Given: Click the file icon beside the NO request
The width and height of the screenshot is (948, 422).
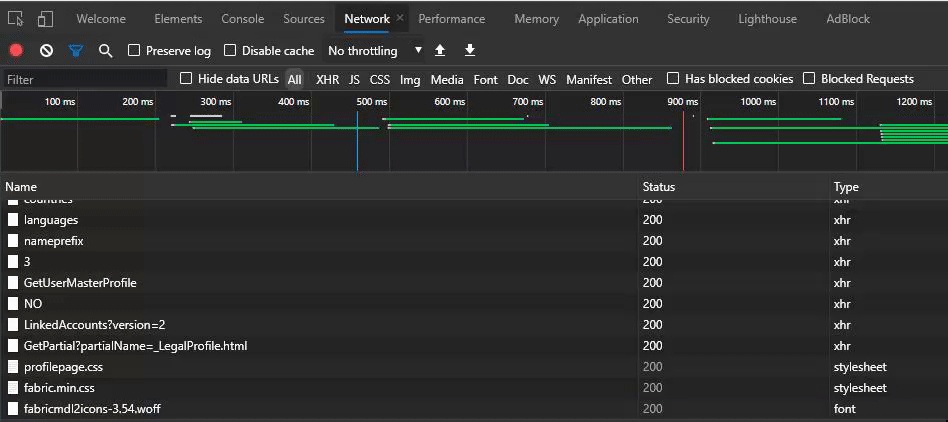Looking at the screenshot, I should coord(13,304).
